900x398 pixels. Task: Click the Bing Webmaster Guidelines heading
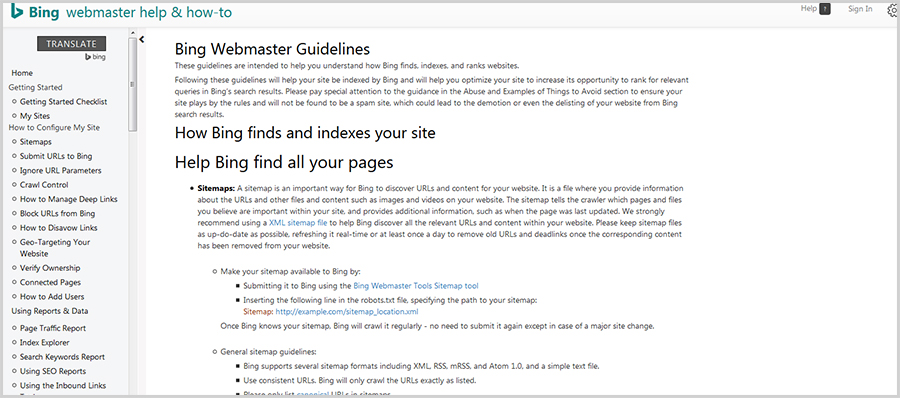[x=272, y=49]
